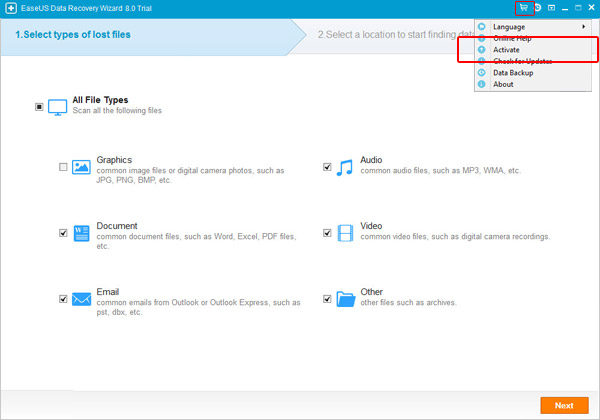The image size is (600, 420).
Task: Click the Other folder icon
Action: tap(346, 299)
